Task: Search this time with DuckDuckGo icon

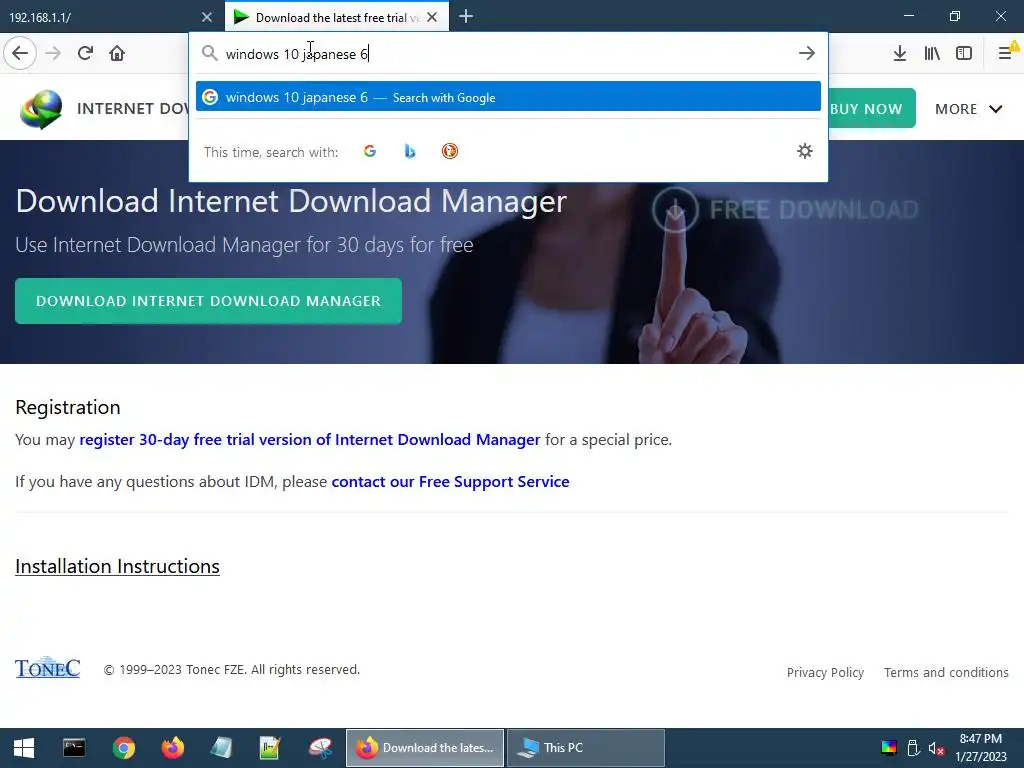Action: pyautogui.click(x=450, y=152)
